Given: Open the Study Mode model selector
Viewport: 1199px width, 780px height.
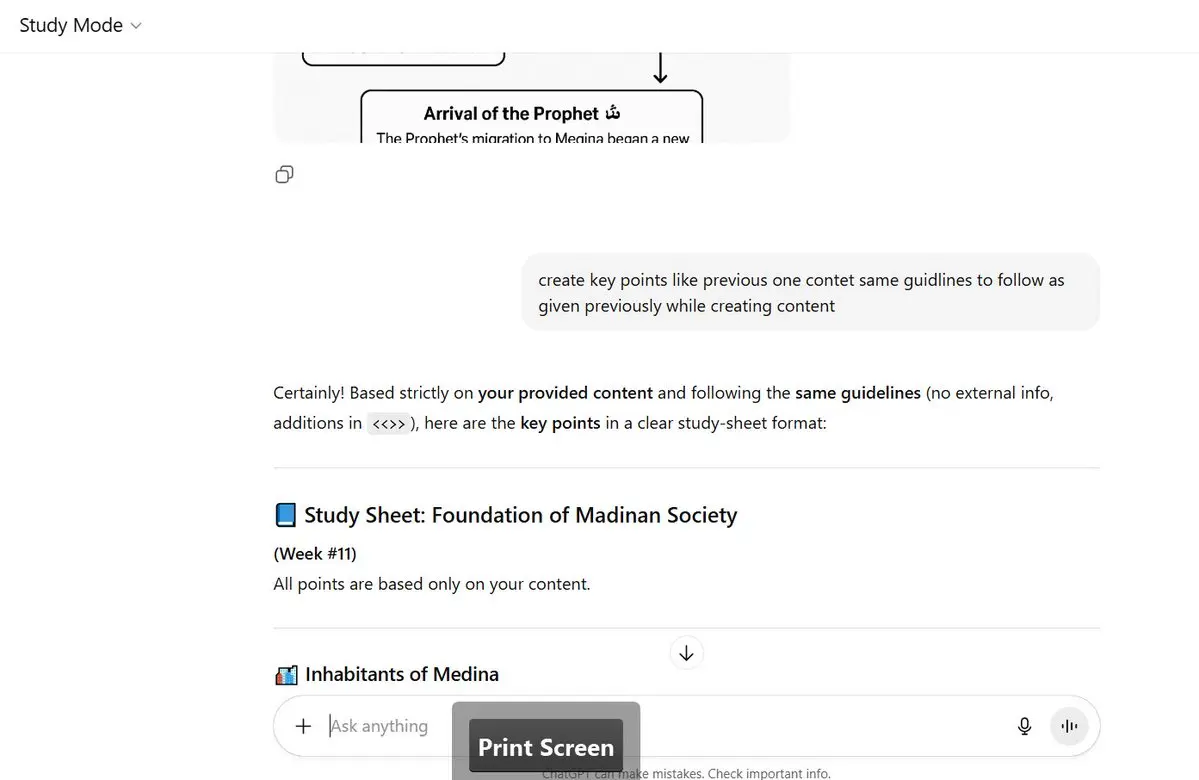Looking at the screenshot, I should [80, 25].
